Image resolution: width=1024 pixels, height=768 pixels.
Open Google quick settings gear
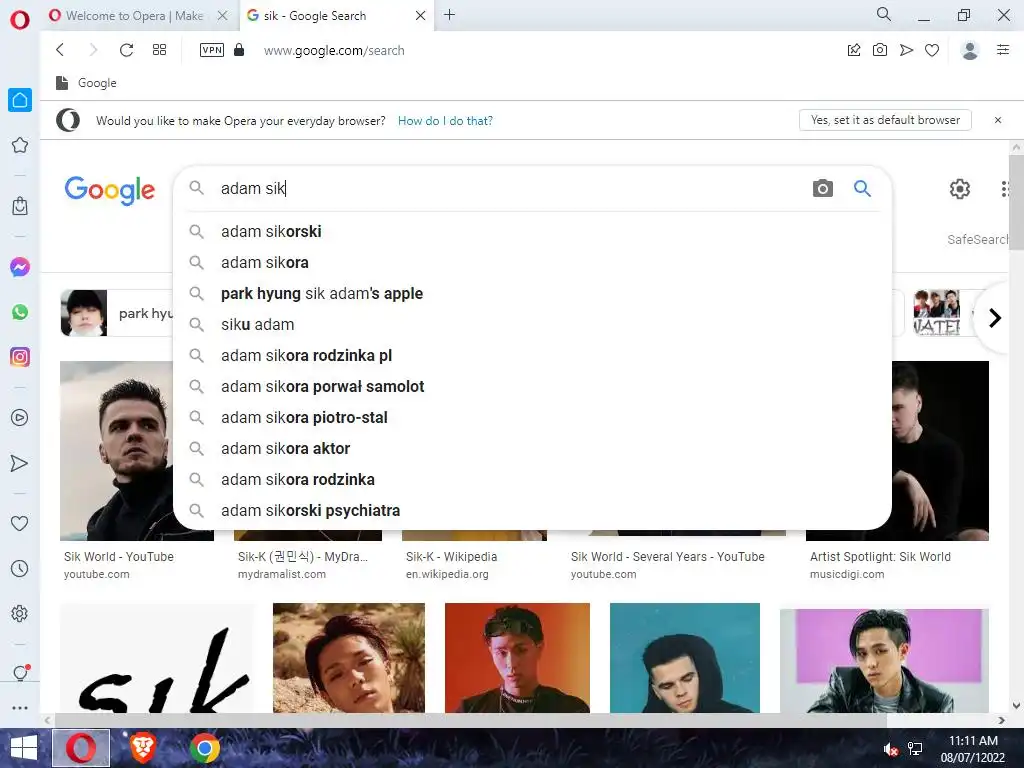pyautogui.click(x=959, y=189)
